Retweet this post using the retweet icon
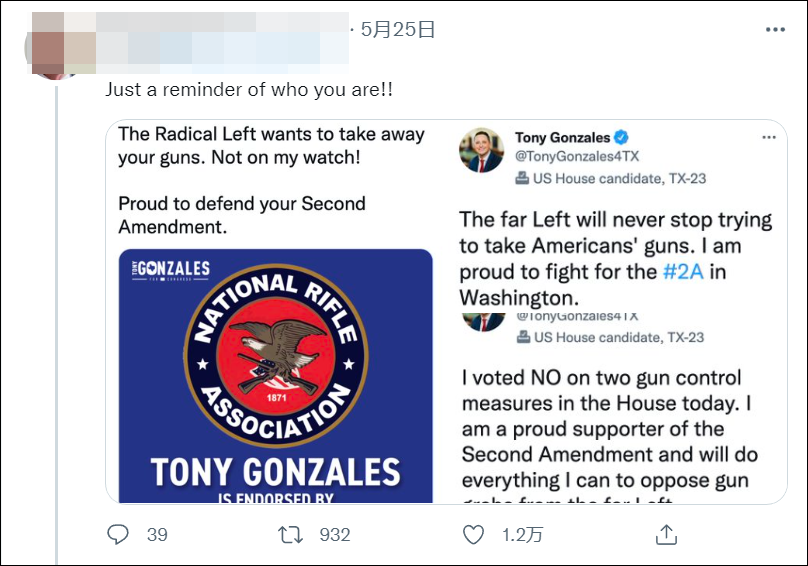The image size is (808, 566). tap(291, 535)
